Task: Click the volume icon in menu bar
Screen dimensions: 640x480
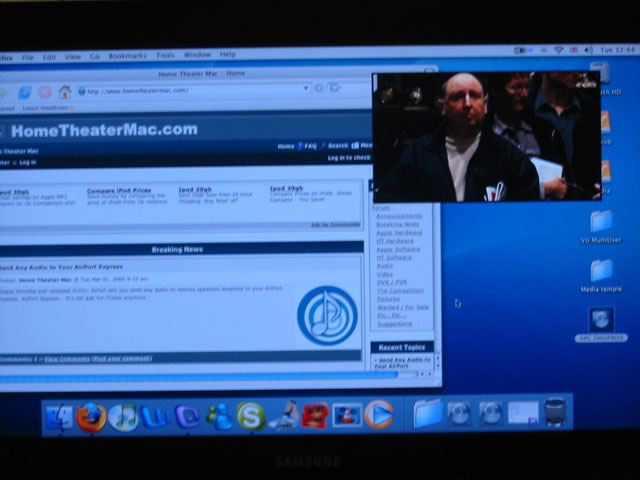Action: coord(588,50)
